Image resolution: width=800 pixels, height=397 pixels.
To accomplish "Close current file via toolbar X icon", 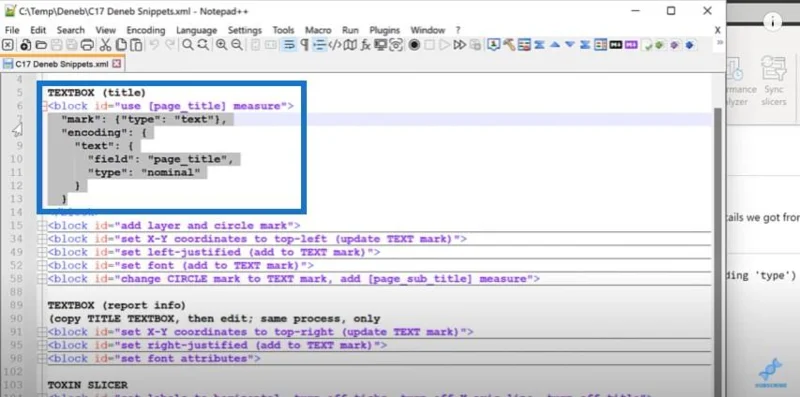I will 8,45.
